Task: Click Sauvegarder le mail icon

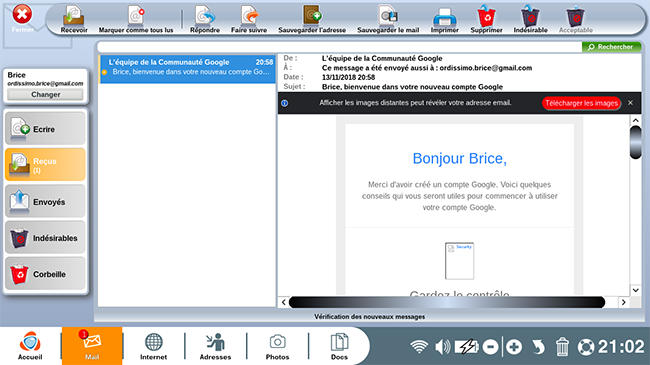Action: [x=388, y=16]
